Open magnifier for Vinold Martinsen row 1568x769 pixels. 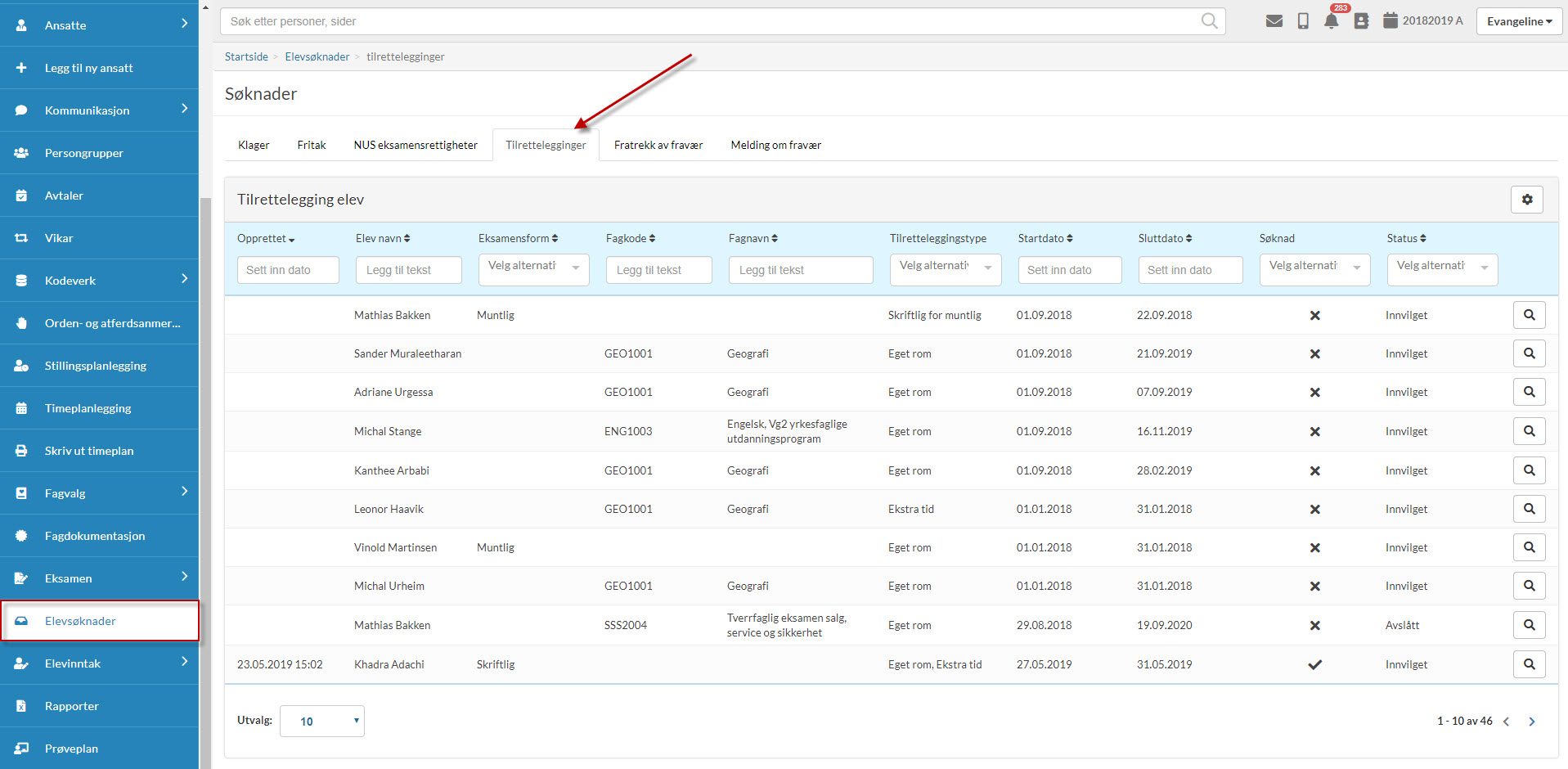click(1529, 547)
